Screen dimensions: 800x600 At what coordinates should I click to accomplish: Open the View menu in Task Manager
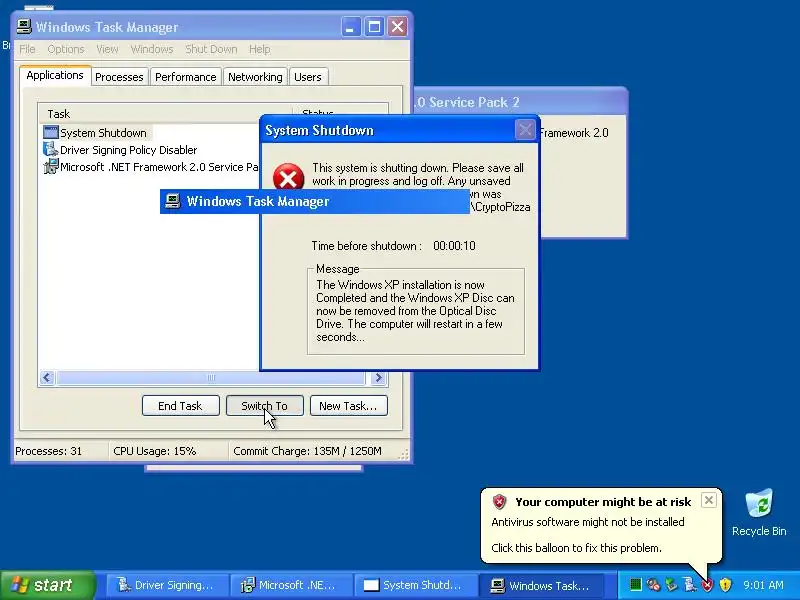[107, 49]
